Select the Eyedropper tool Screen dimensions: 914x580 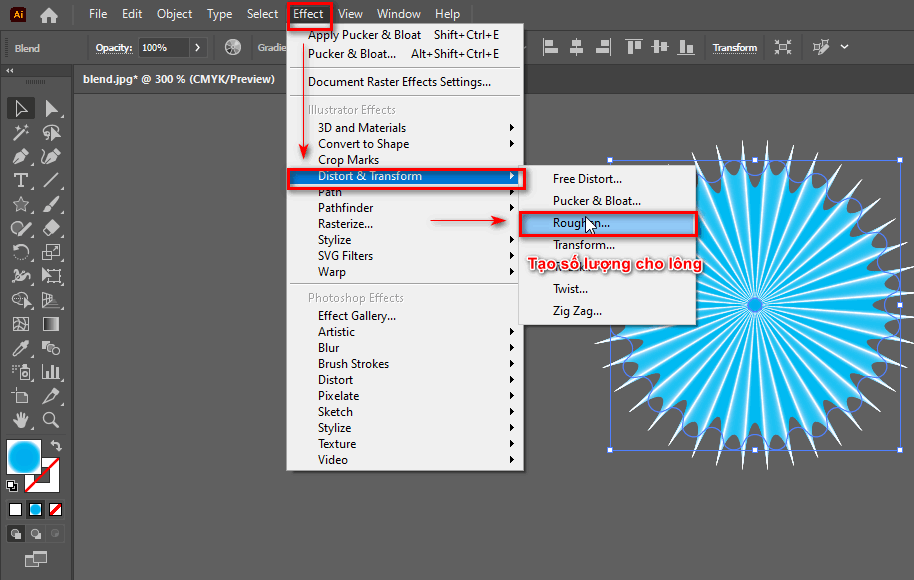click(x=20, y=348)
